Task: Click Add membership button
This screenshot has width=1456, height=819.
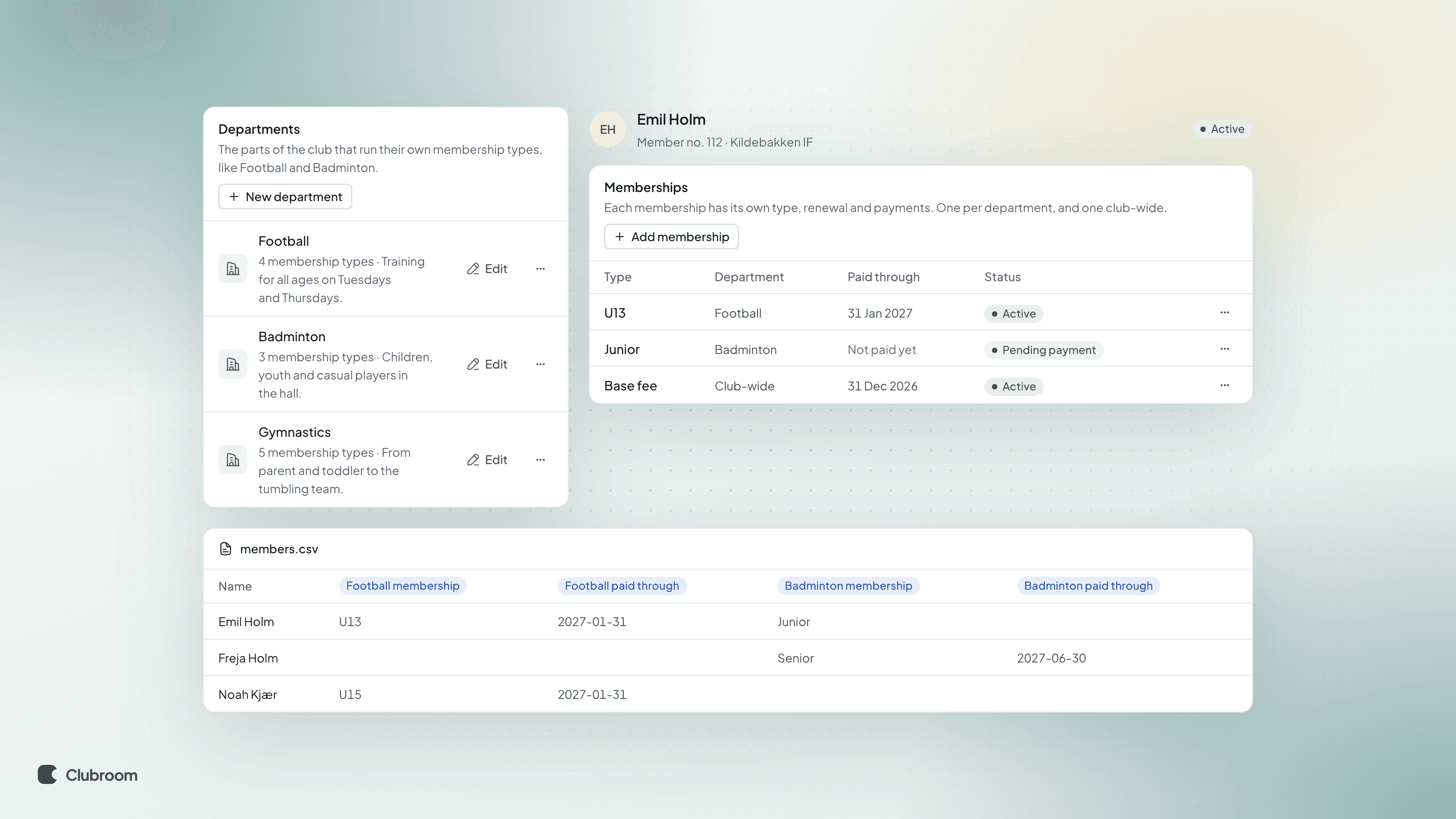Action: coord(671,237)
